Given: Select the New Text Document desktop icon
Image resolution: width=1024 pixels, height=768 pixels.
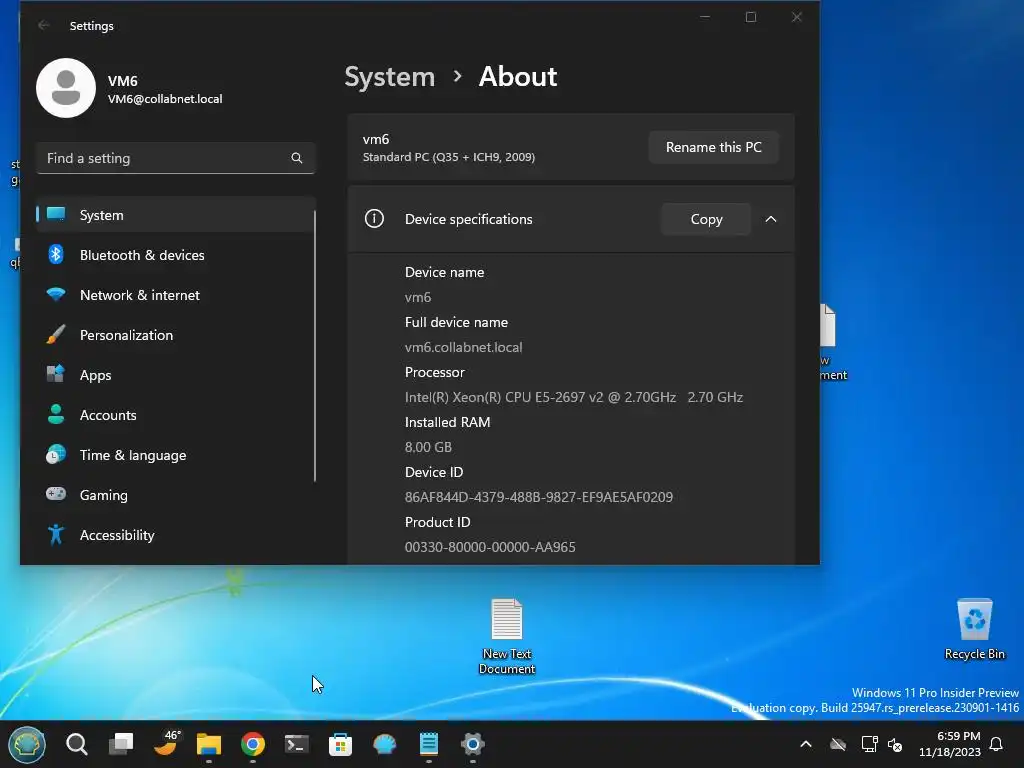Looking at the screenshot, I should 507,636.
